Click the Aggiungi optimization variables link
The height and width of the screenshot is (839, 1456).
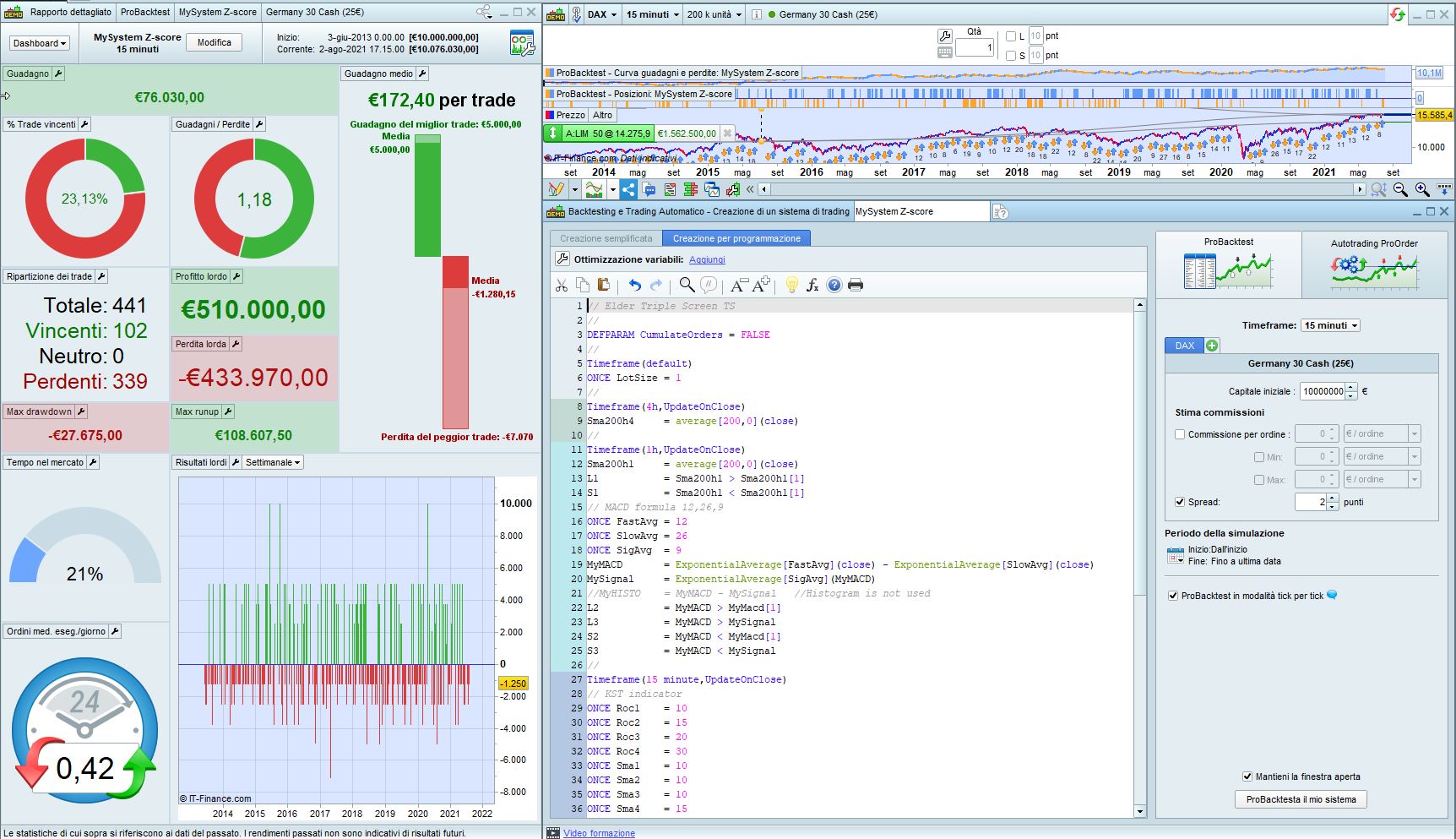click(x=707, y=259)
